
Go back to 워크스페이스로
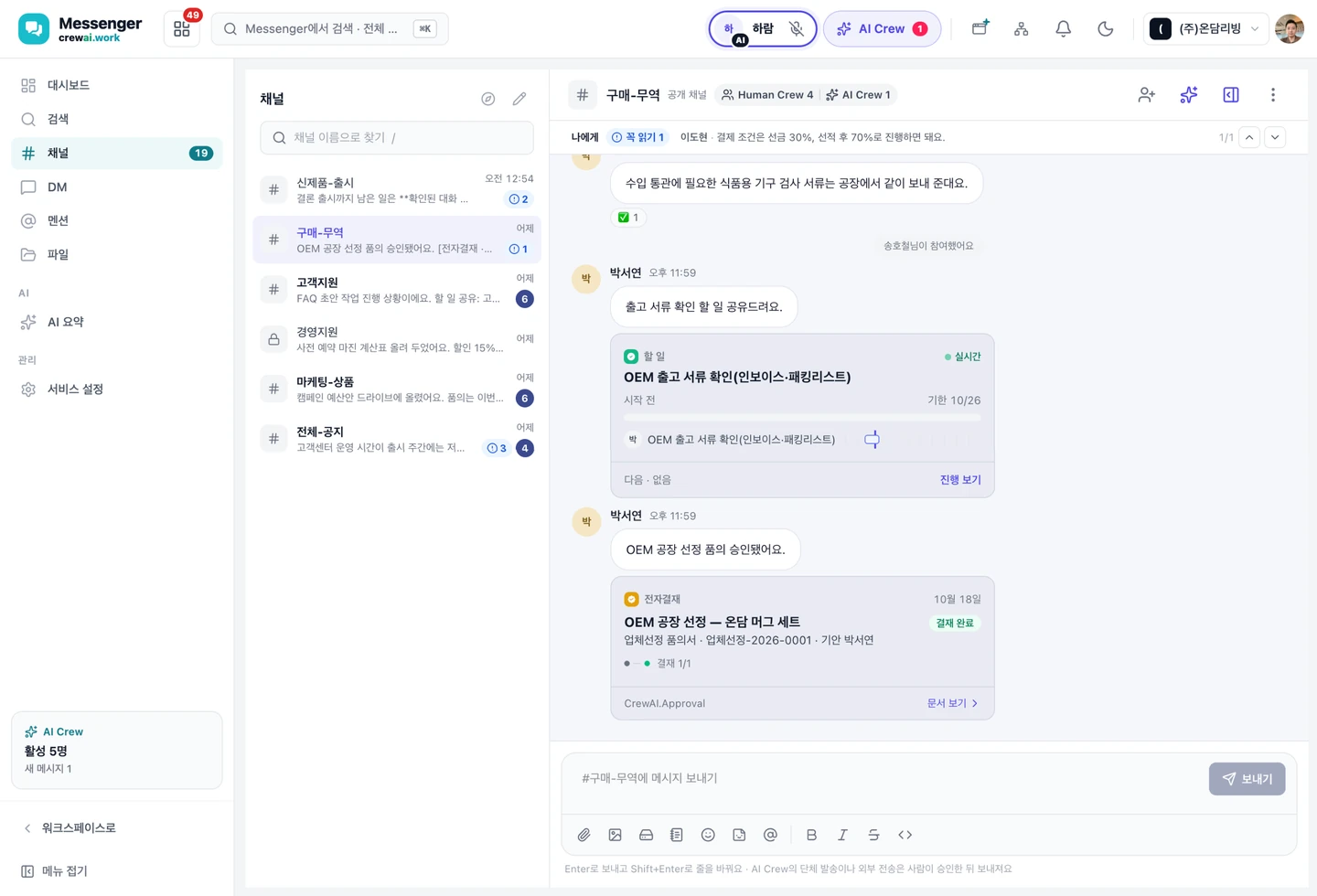point(117,827)
